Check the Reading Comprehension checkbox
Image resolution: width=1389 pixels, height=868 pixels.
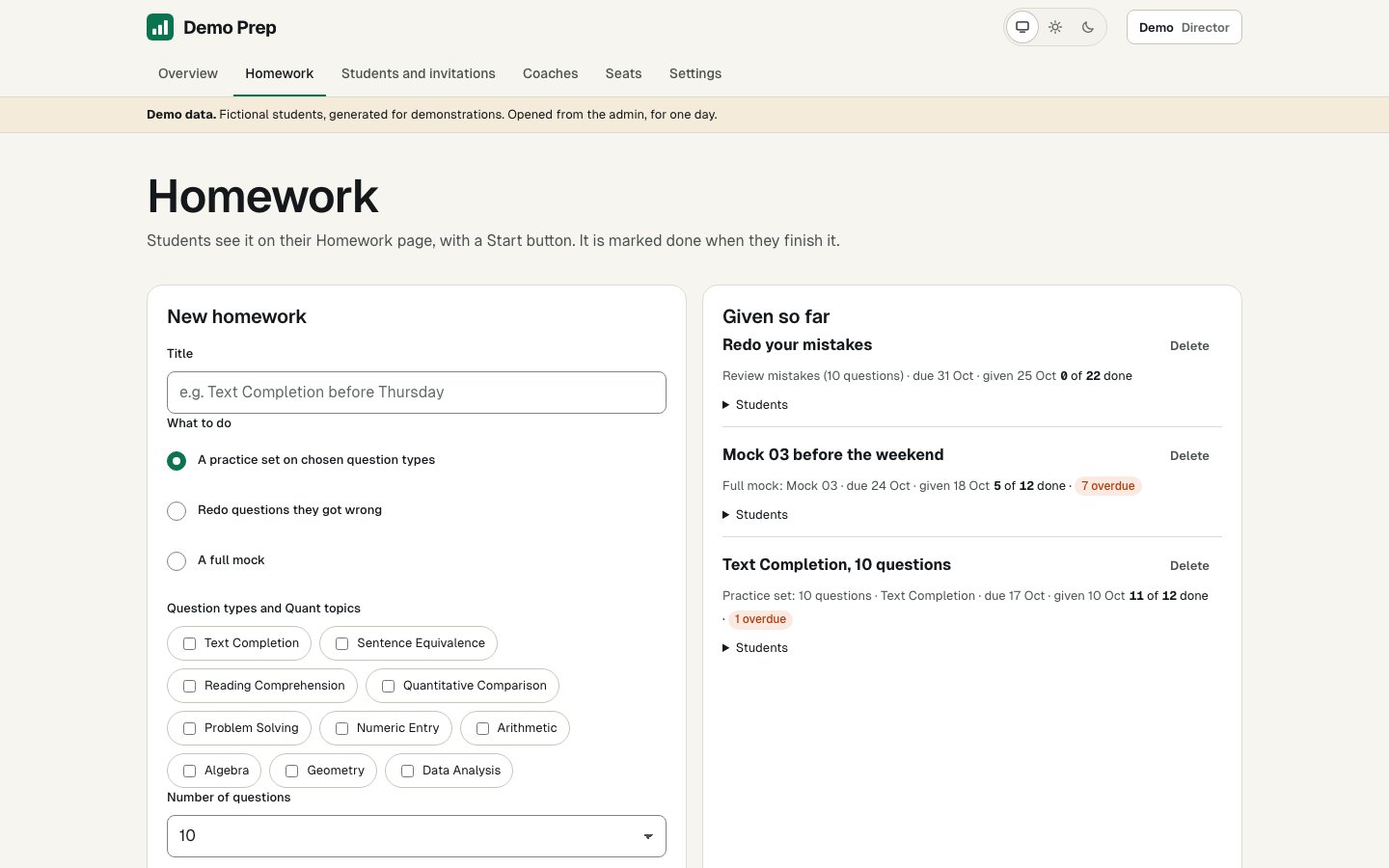tap(190, 686)
